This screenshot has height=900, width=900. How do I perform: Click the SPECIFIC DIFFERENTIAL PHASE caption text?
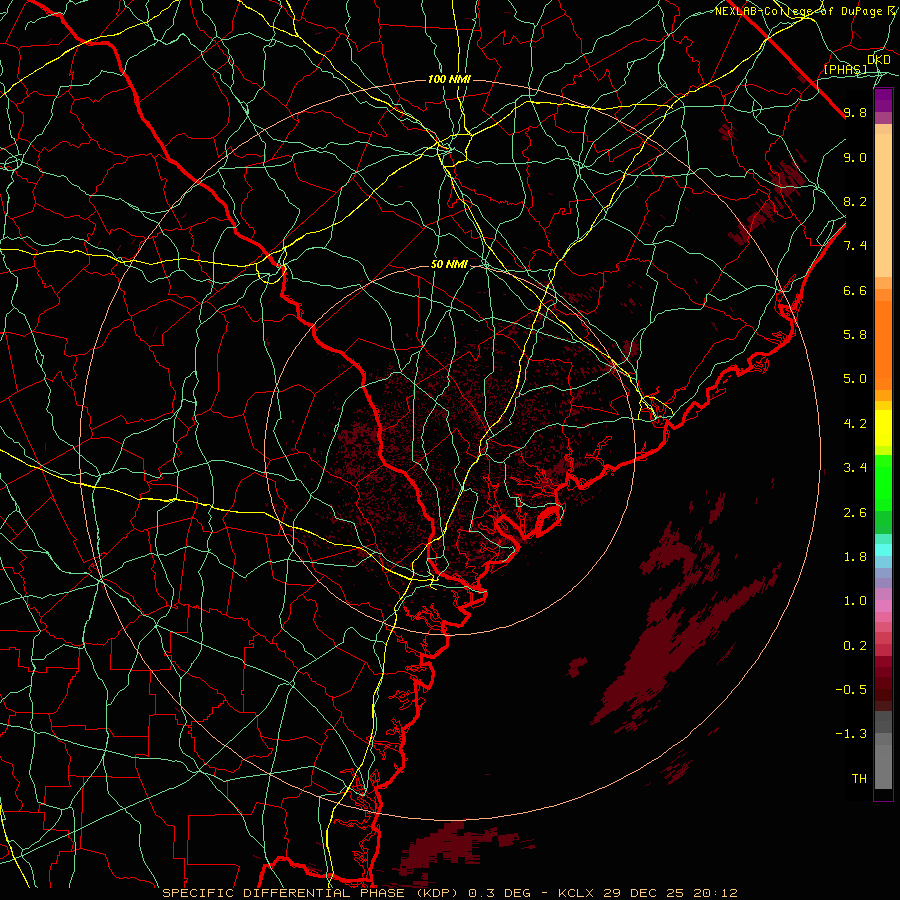[x=284, y=893]
